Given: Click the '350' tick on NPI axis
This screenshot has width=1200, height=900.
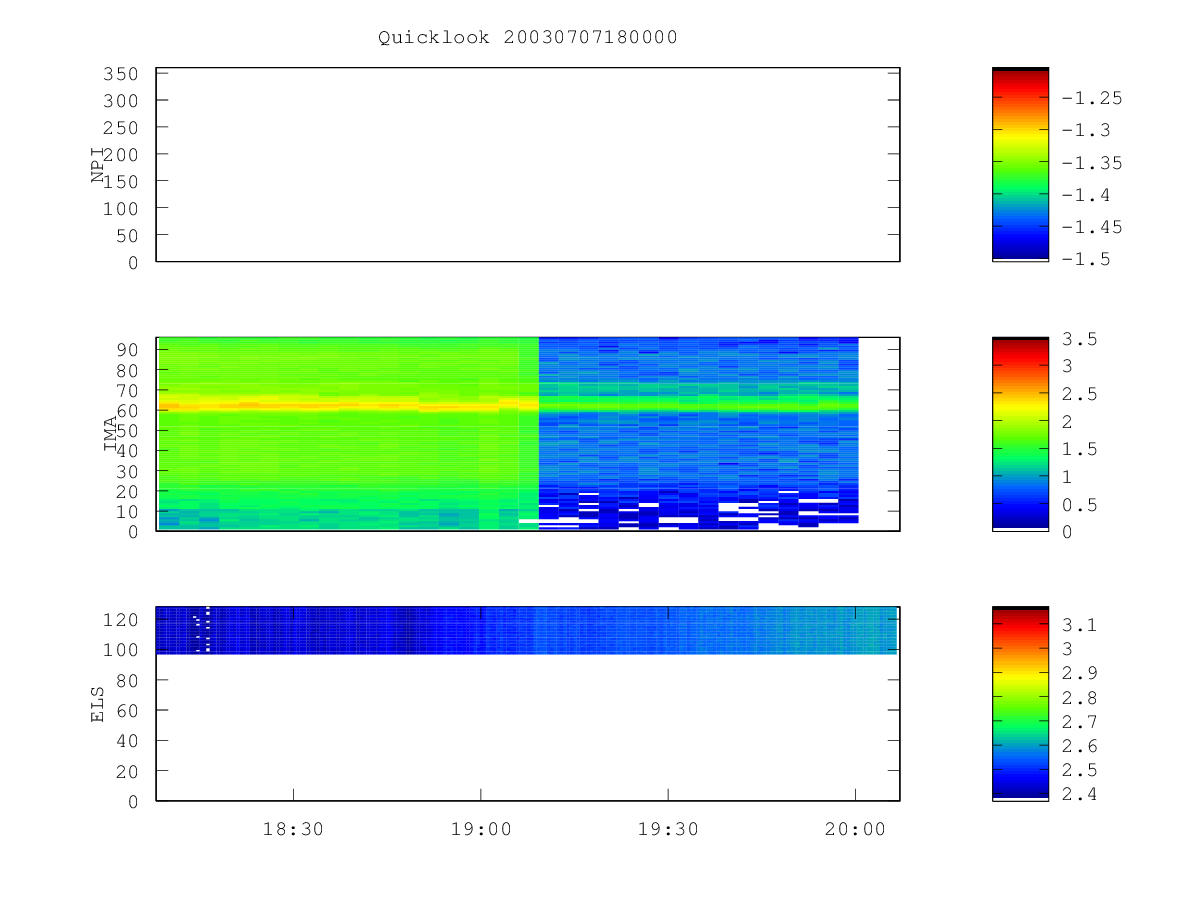Looking at the screenshot, I should (119, 74).
